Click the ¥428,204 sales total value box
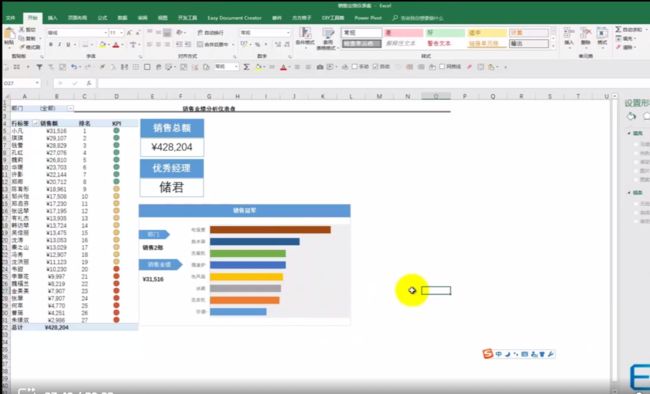This screenshot has height=394, width=650. coord(172,147)
